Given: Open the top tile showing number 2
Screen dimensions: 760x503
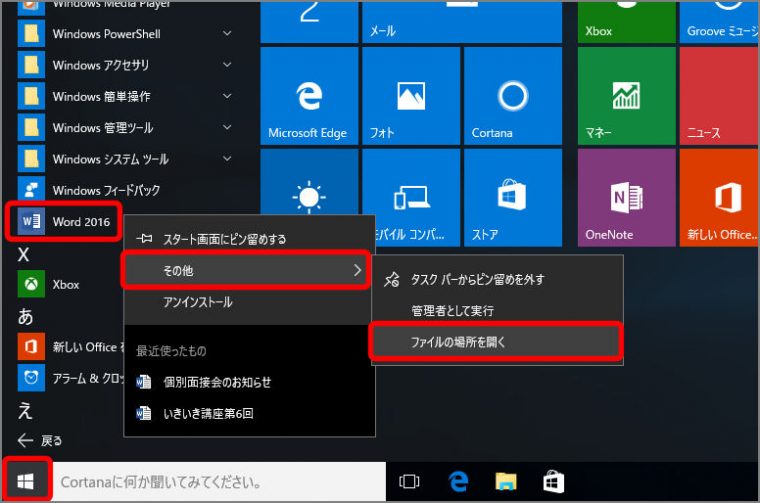Looking at the screenshot, I should click(309, 22).
